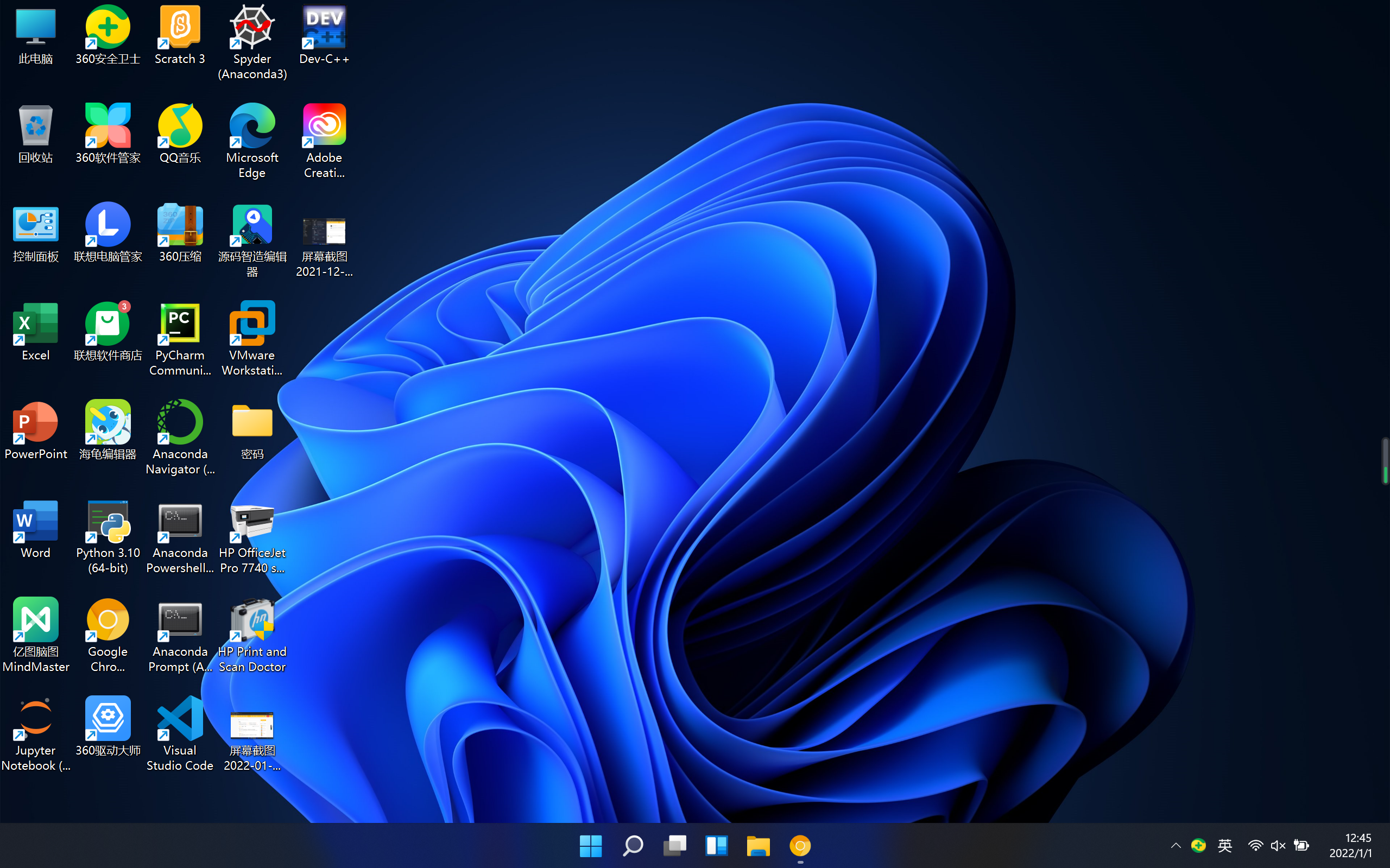Screen dimensions: 1390x868
Task: Select the 回收站 recycle bin icon
Action: tap(36, 134)
